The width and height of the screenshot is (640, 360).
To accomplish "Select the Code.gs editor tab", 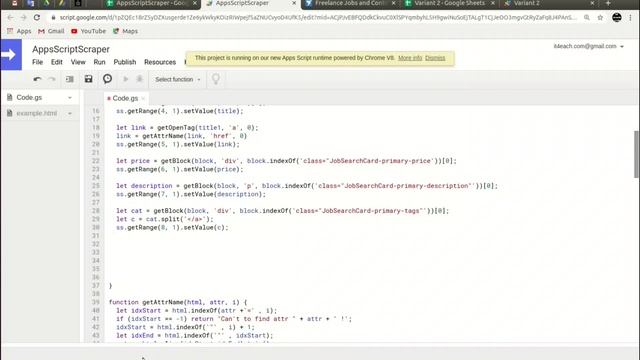I will (x=125, y=98).
